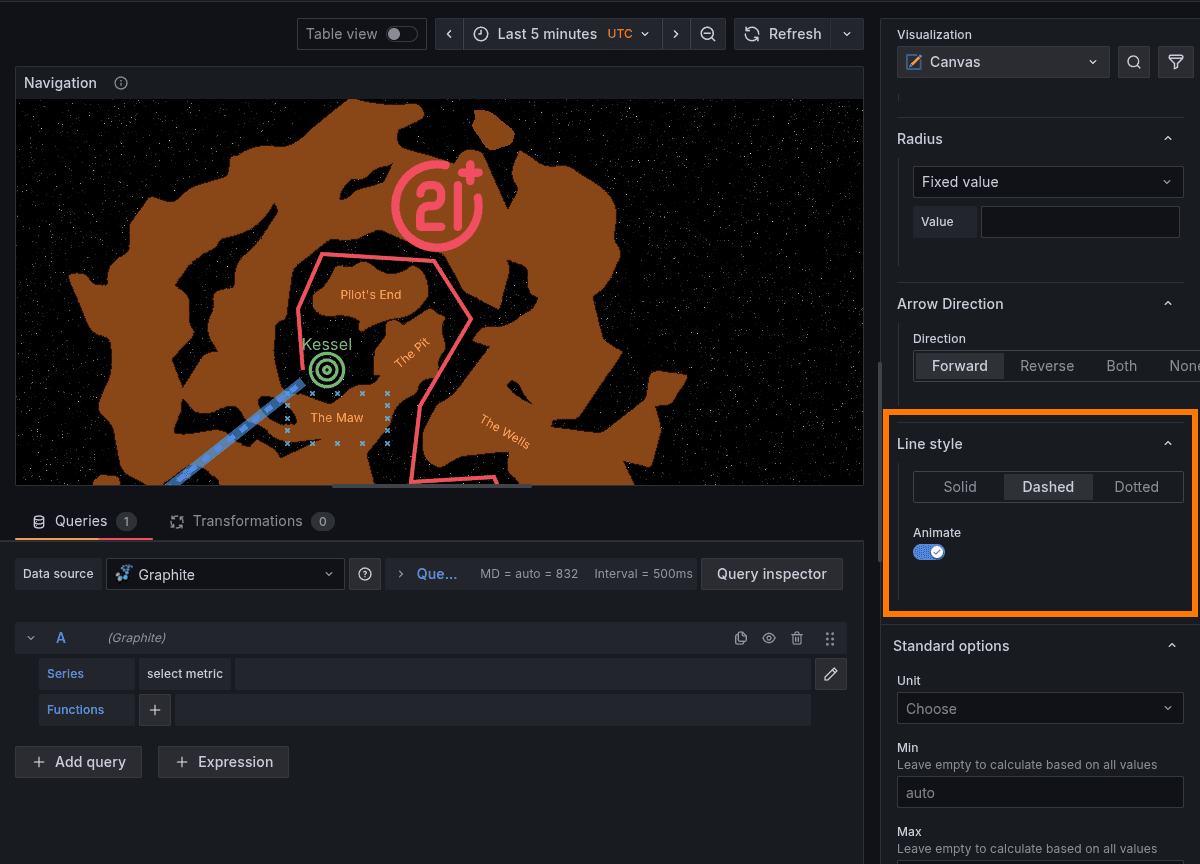Delete query A with the trash icon
This screenshot has width=1200, height=864.
(x=796, y=637)
